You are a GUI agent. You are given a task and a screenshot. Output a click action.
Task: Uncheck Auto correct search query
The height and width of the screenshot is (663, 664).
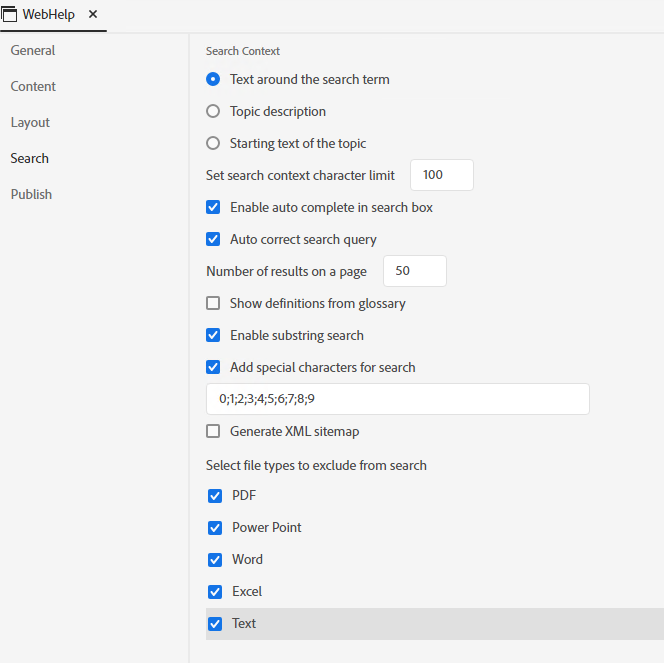(213, 240)
